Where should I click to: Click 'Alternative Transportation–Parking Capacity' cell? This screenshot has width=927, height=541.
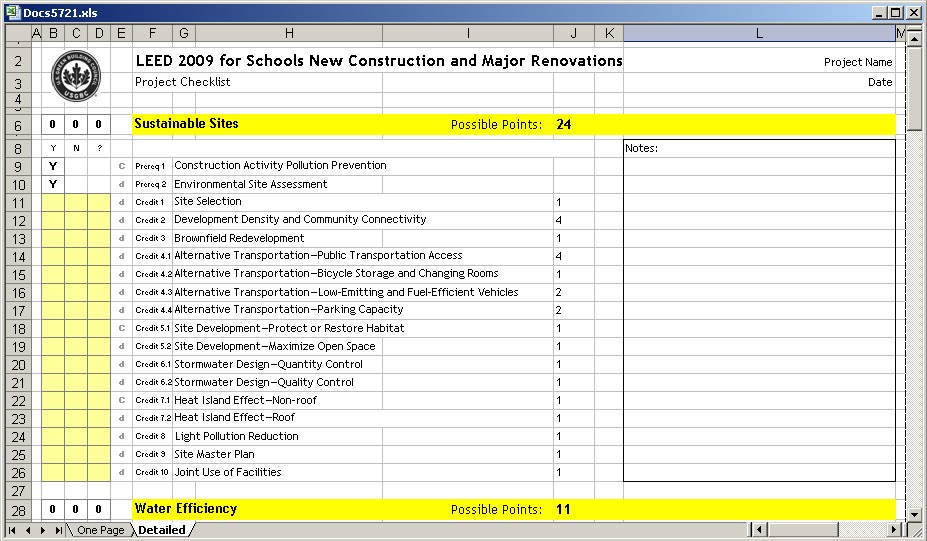pos(289,309)
